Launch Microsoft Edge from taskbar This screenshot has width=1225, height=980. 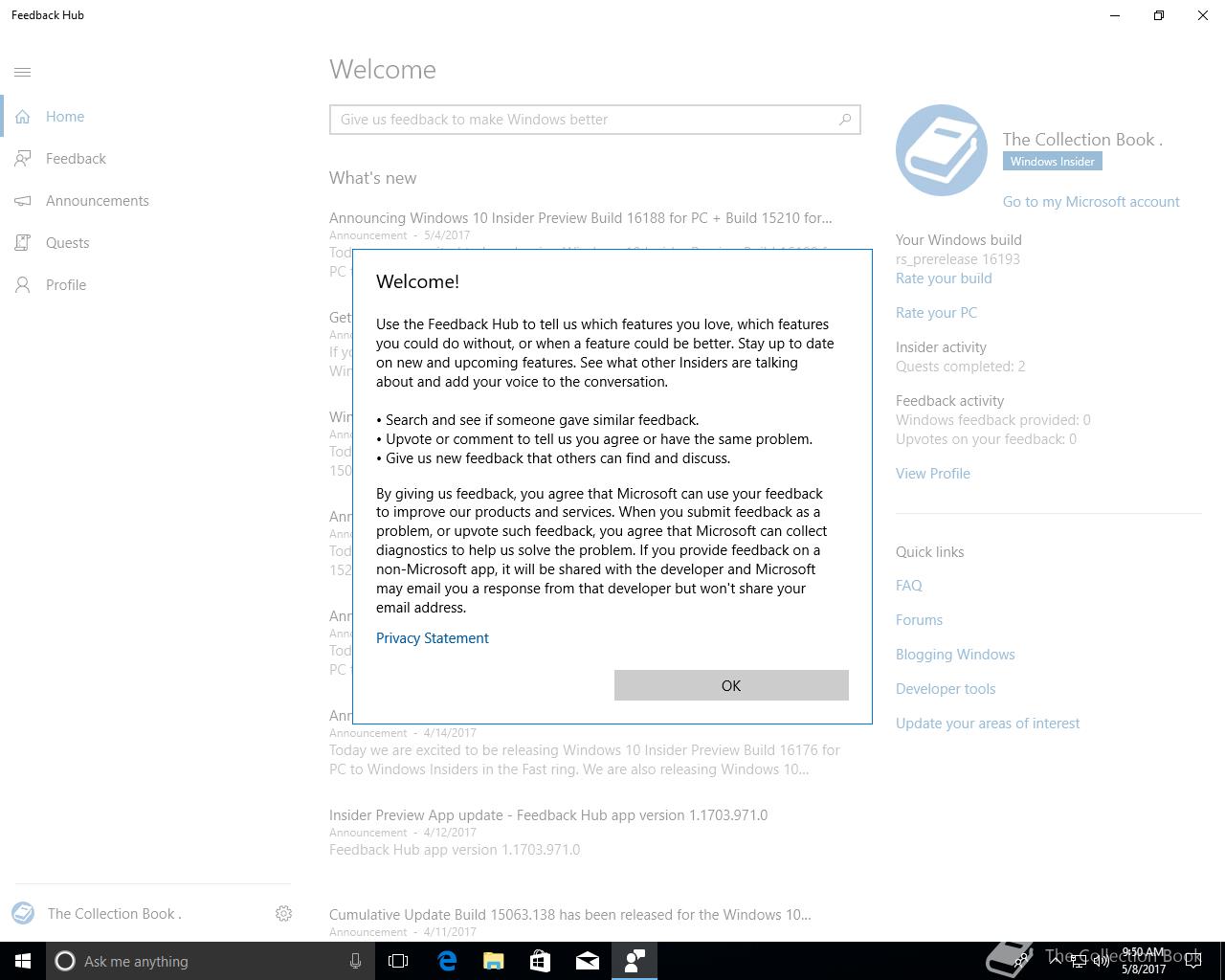click(447, 961)
